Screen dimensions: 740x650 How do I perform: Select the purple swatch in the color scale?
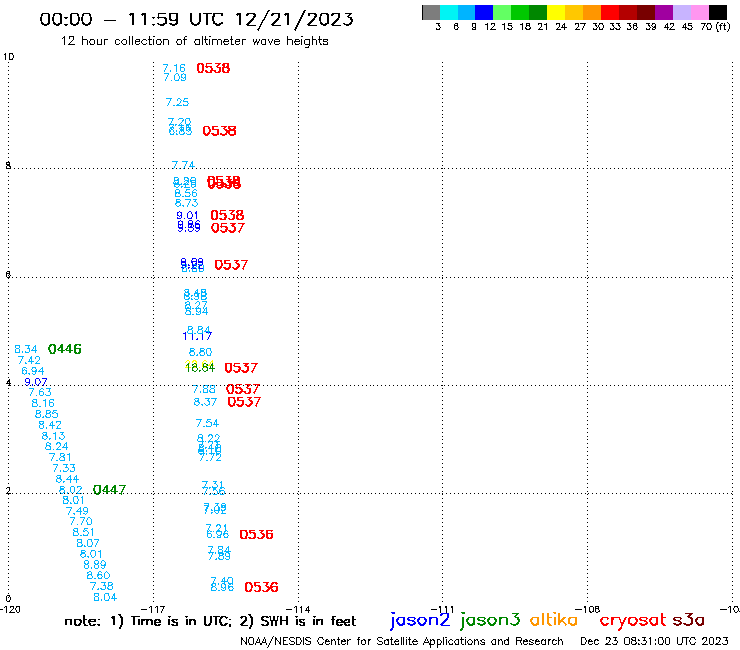click(664, 12)
